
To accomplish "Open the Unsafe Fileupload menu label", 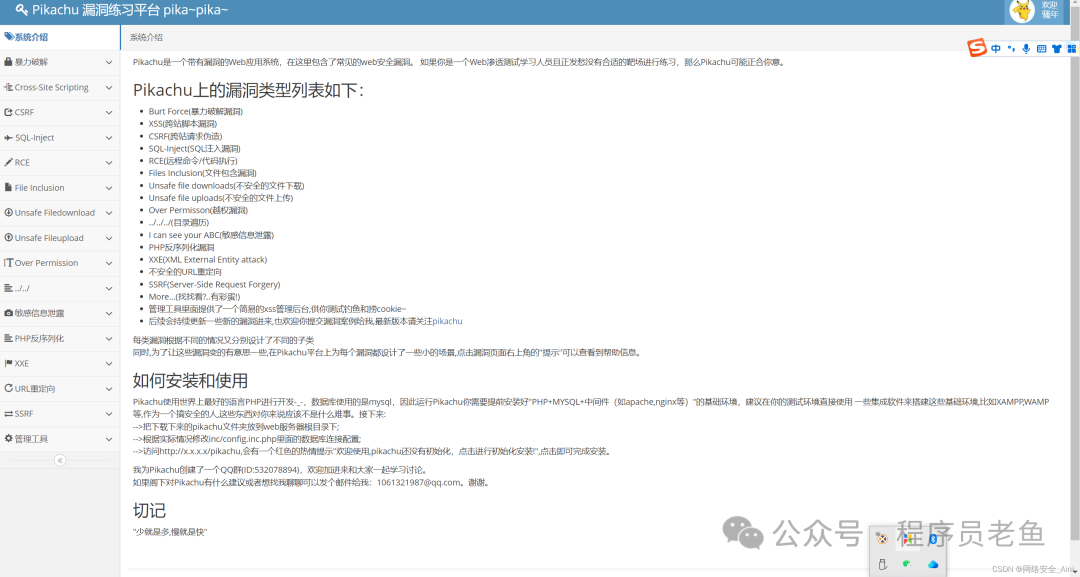I will 49,238.
